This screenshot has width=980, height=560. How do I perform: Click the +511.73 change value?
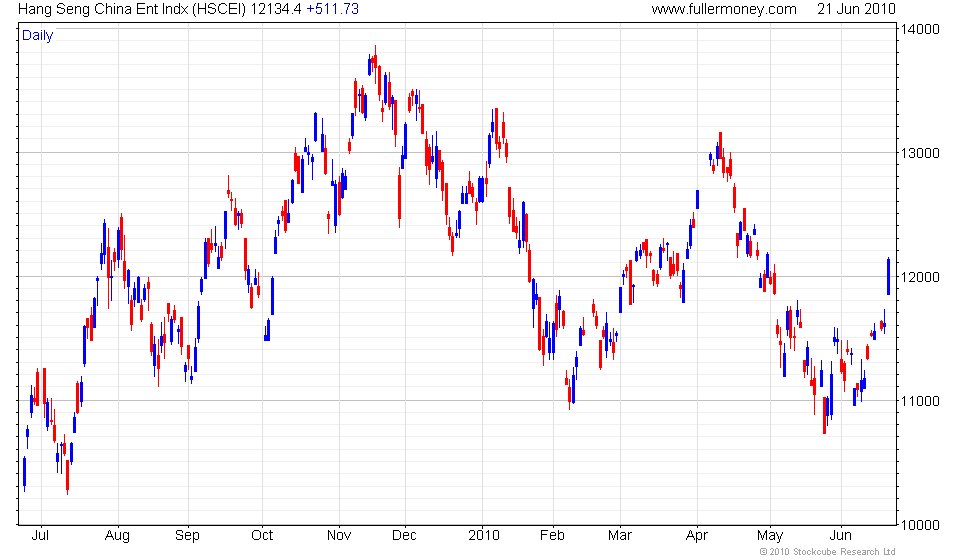[332, 9]
